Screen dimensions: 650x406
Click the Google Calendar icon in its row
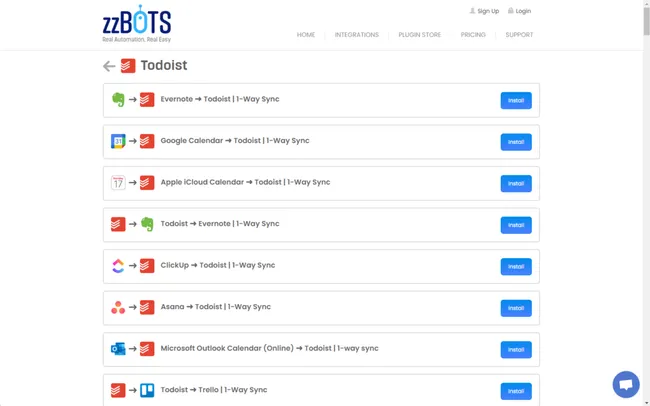pyautogui.click(x=118, y=141)
